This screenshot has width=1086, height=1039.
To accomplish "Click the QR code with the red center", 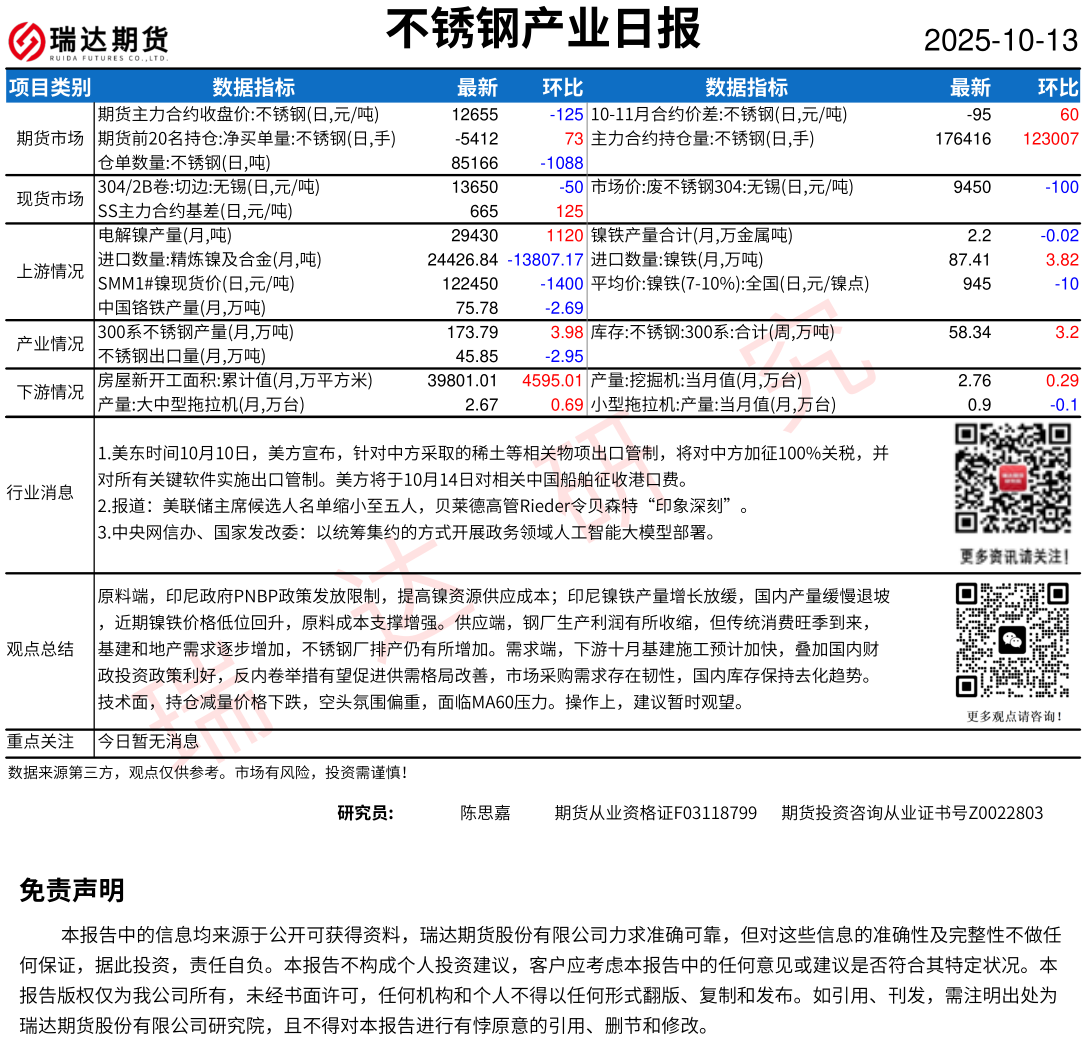I will [x=1014, y=478].
